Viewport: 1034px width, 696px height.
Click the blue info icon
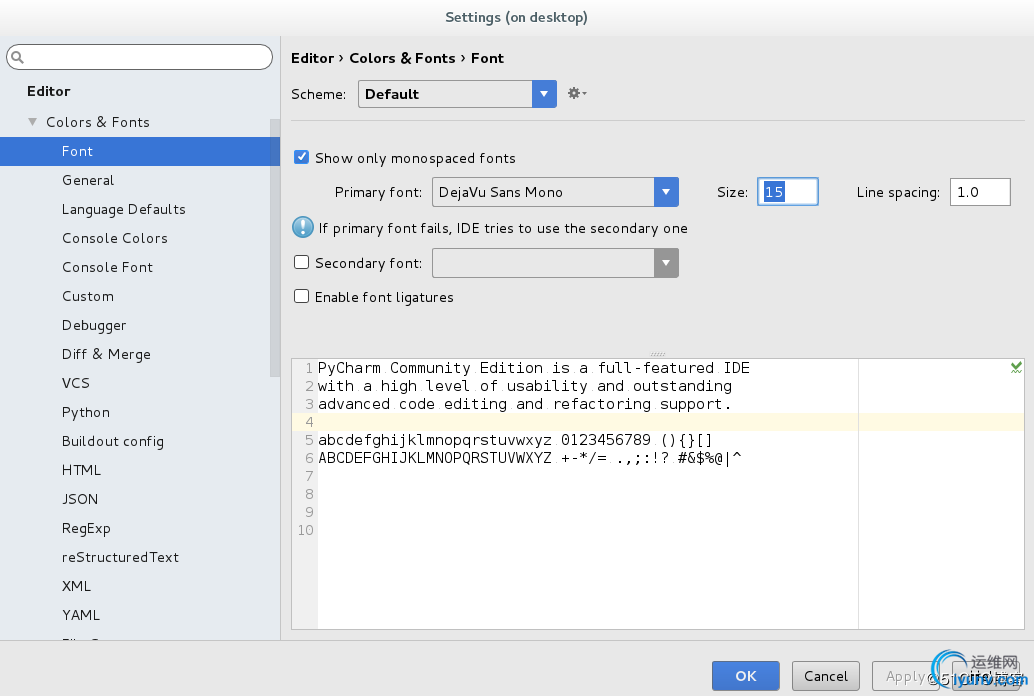click(x=302, y=227)
